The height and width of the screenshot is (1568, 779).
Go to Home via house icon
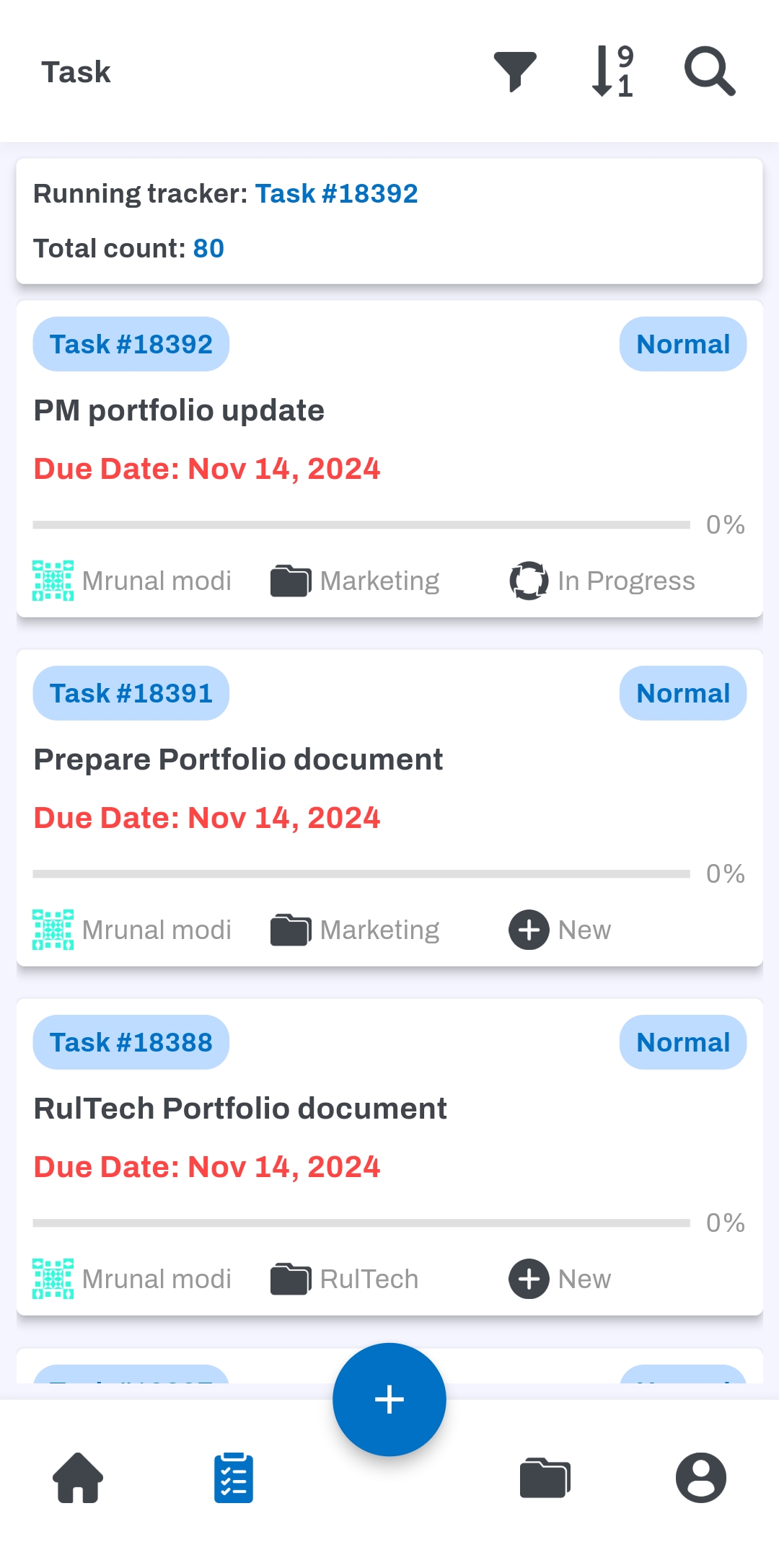pyautogui.click(x=78, y=1477)
